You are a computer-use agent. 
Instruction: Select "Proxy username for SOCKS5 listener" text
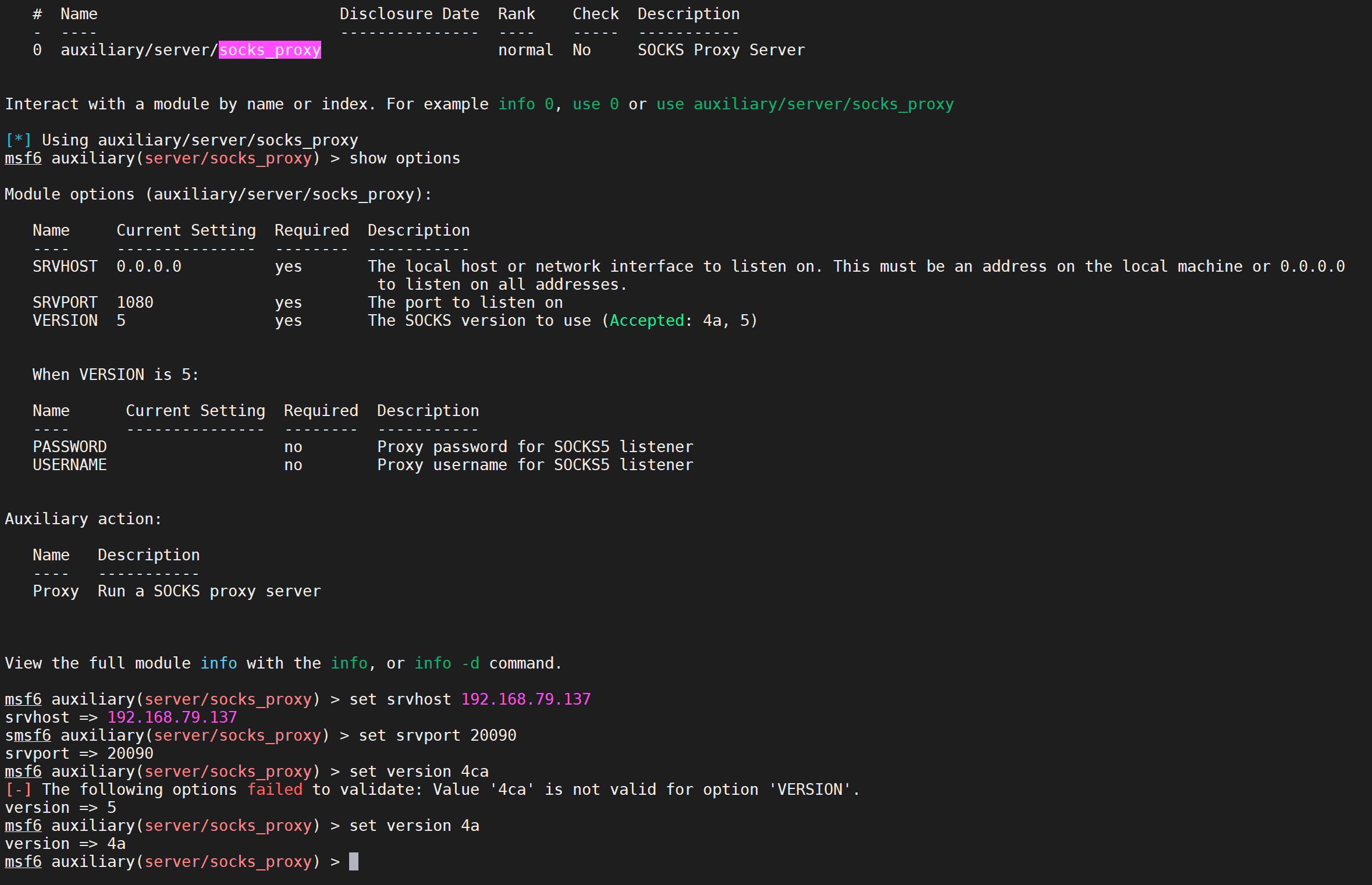tap(535, 465)
